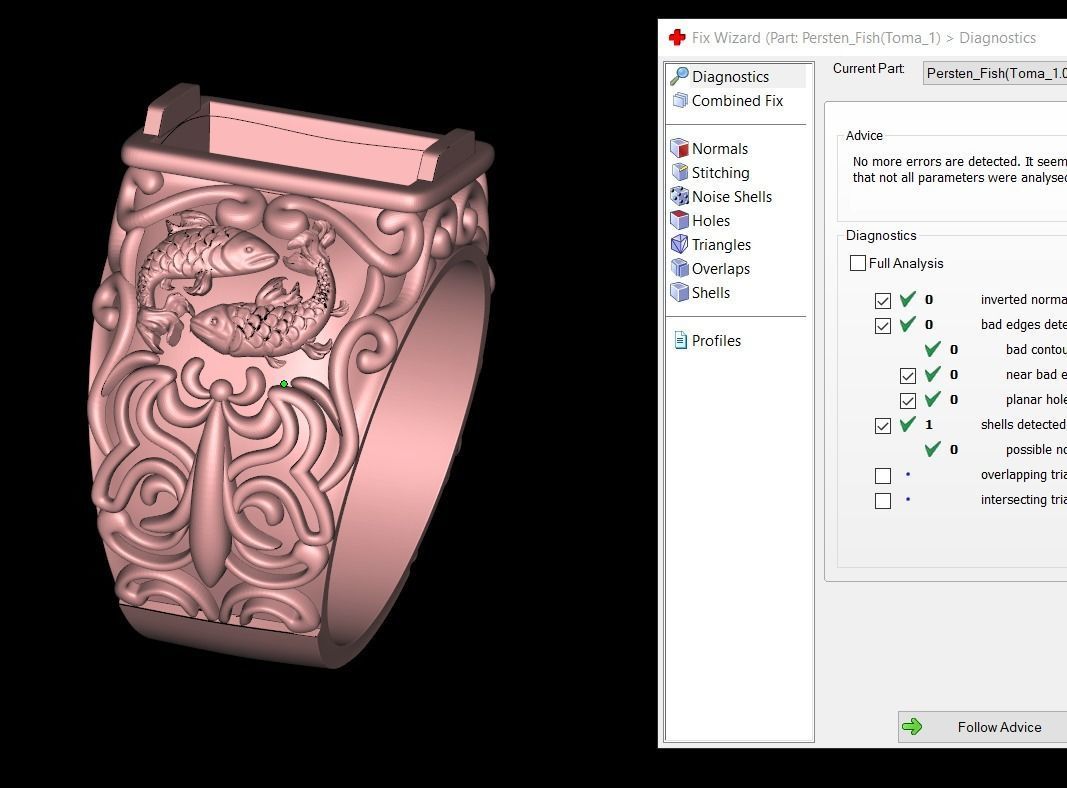The image size is (1067, 788).
Task: Click the Combined Fix cube icon
Action: point(680,101)
